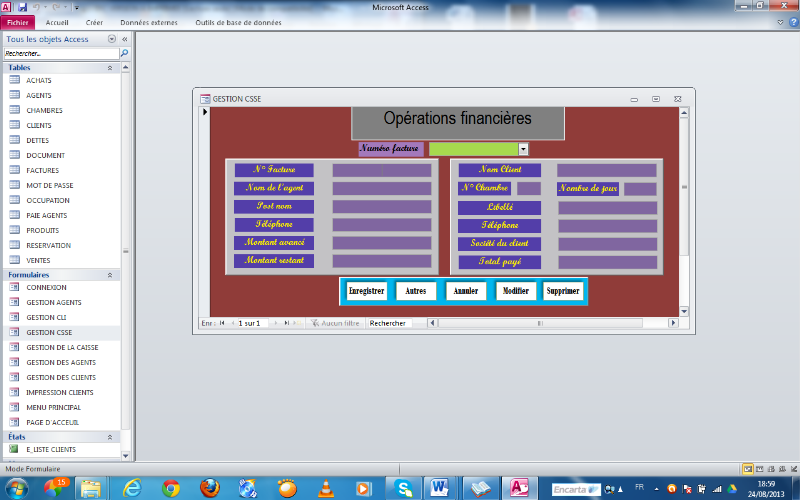Go to last record navigation icon

(x=287, y=323)
